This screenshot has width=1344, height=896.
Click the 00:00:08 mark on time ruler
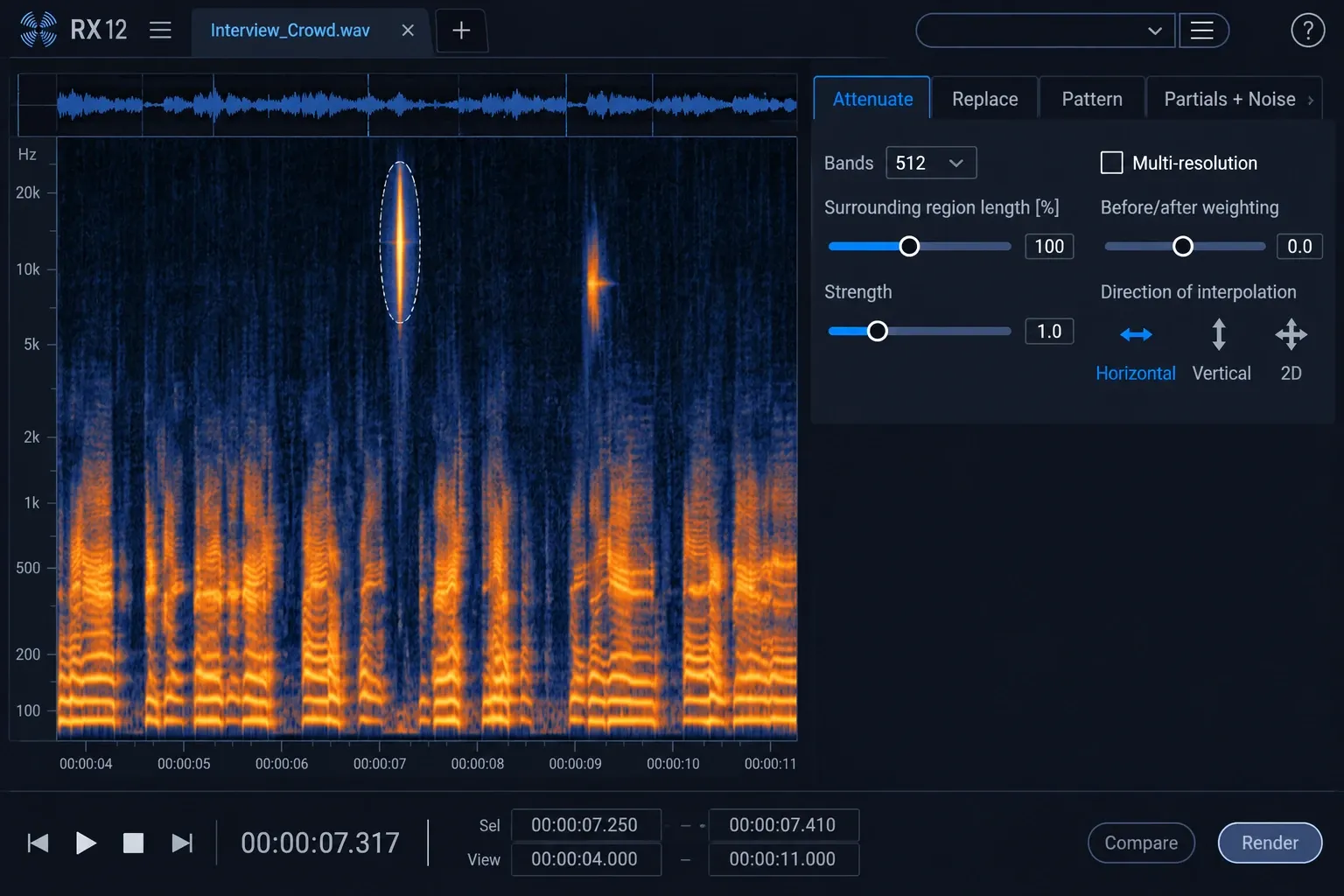tap(478, 764)
